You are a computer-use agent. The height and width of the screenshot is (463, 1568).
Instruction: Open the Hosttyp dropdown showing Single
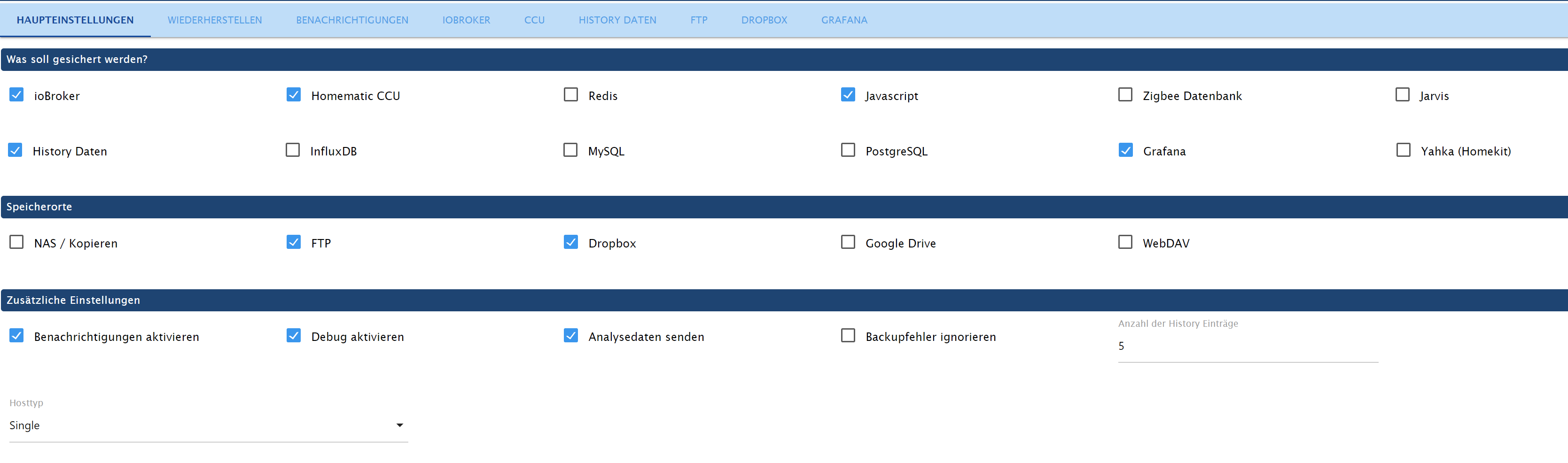(x=208, y=425)
